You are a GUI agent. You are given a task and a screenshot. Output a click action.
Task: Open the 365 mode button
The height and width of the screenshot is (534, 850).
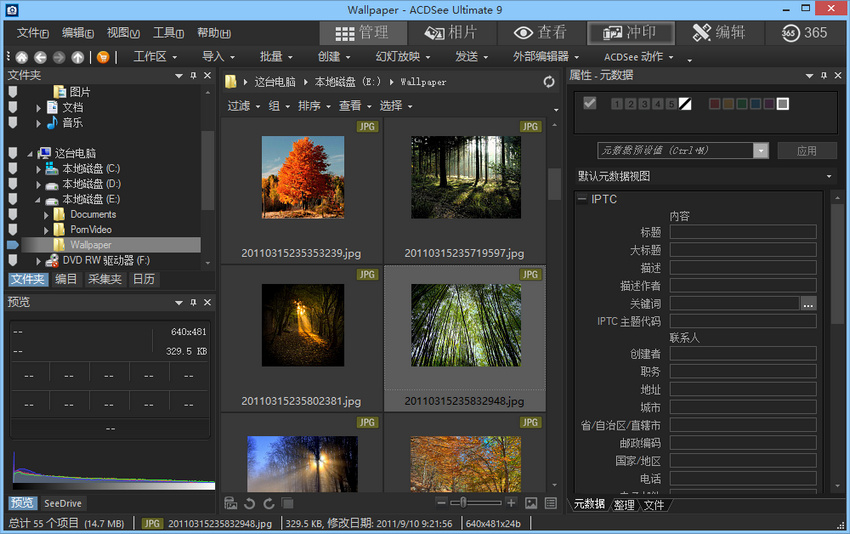tap(803, 33)
